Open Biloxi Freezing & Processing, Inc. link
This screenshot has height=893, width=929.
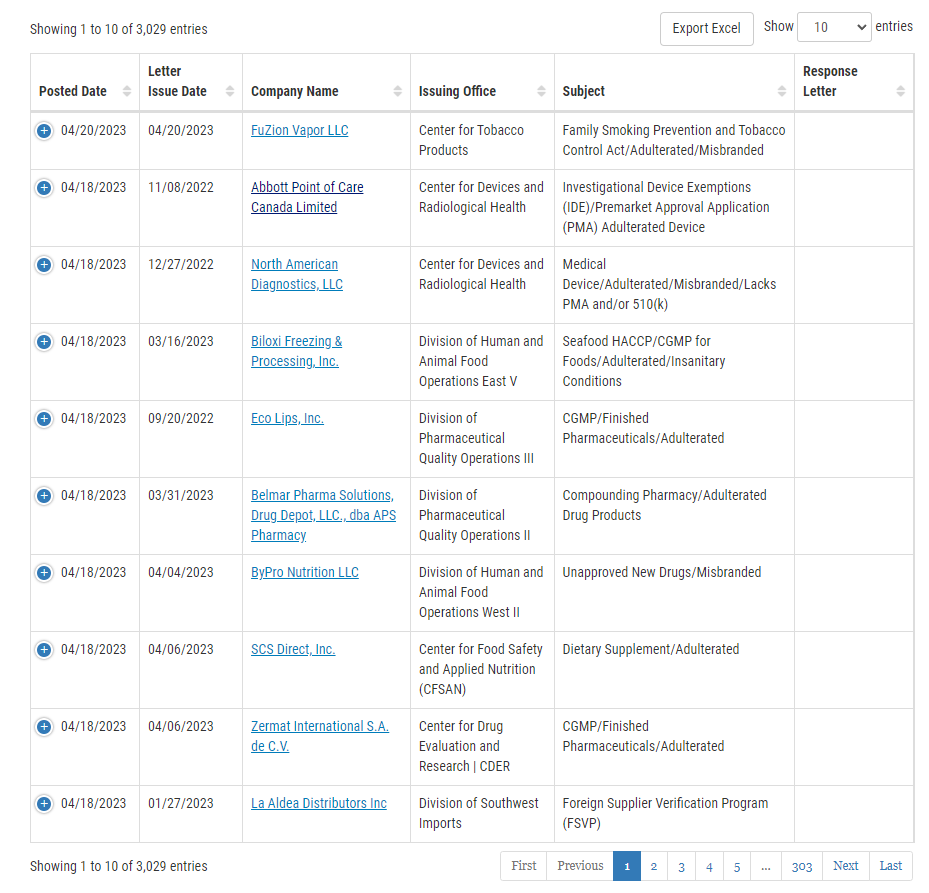pos(296,351)
